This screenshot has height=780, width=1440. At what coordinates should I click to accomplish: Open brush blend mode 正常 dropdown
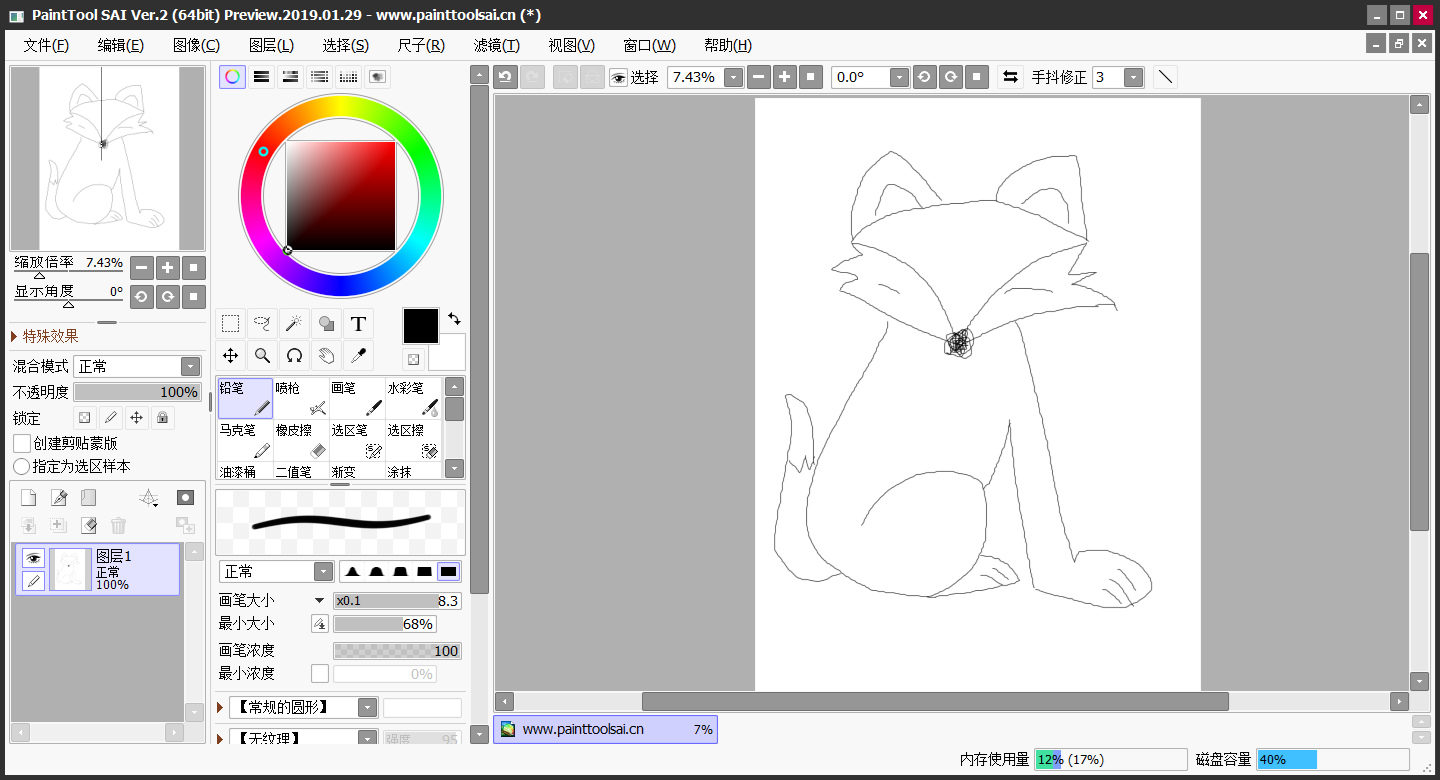tap(323, 571)
